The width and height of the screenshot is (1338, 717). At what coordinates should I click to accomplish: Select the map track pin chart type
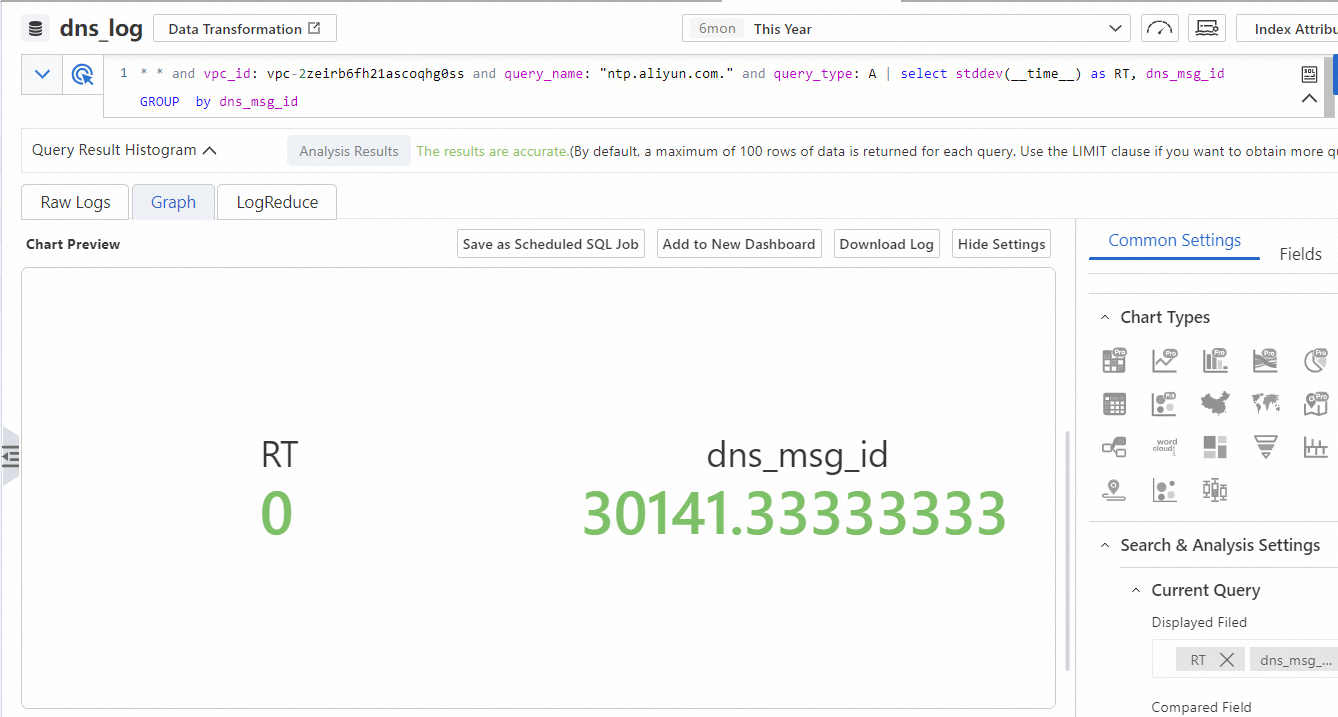pyautogui.click(x=1114, y=490)
